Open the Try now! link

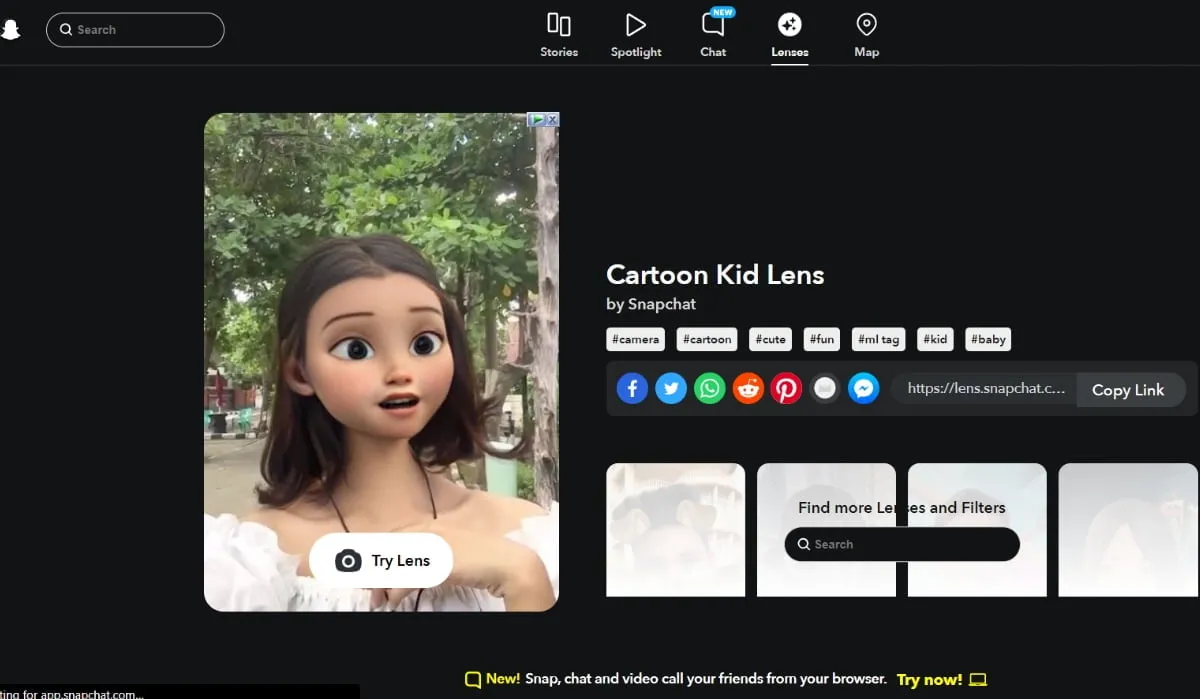(931, 679)
